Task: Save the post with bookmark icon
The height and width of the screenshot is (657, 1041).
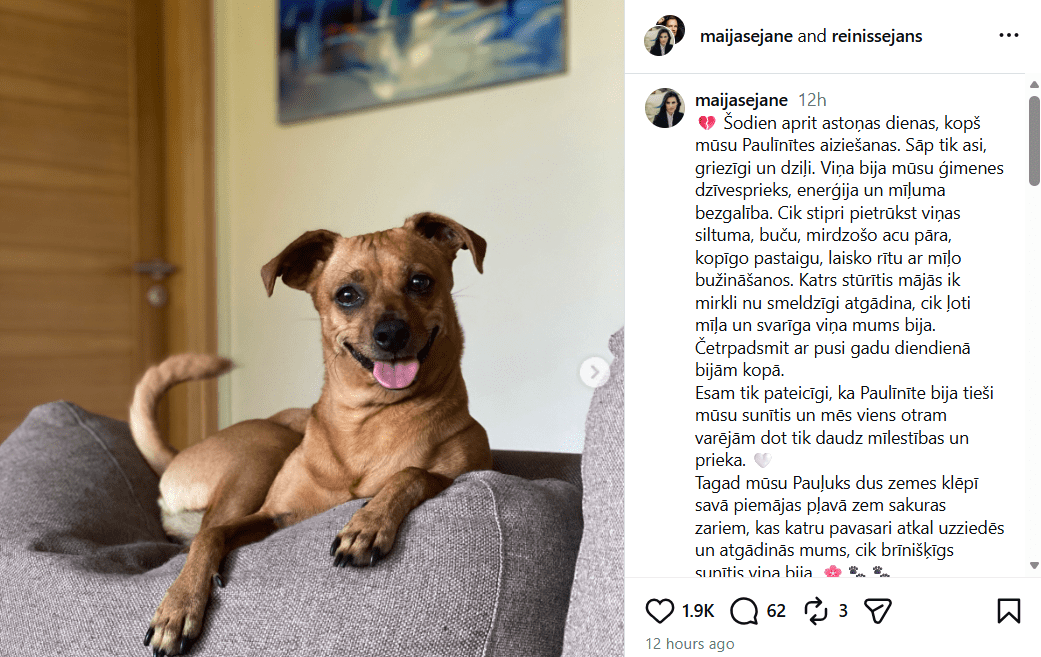Action: [x=1008, y=611]
